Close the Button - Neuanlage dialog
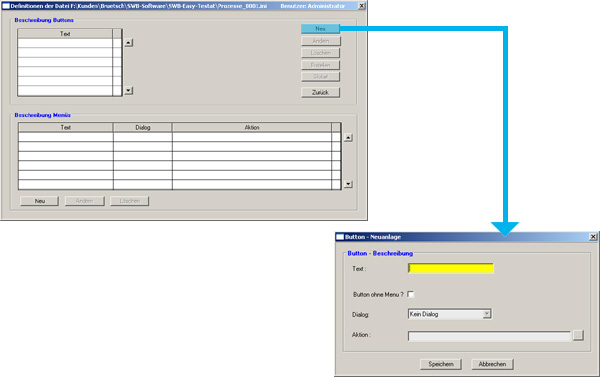Screen dimensions: 600x377 click(x=593, y=237)
